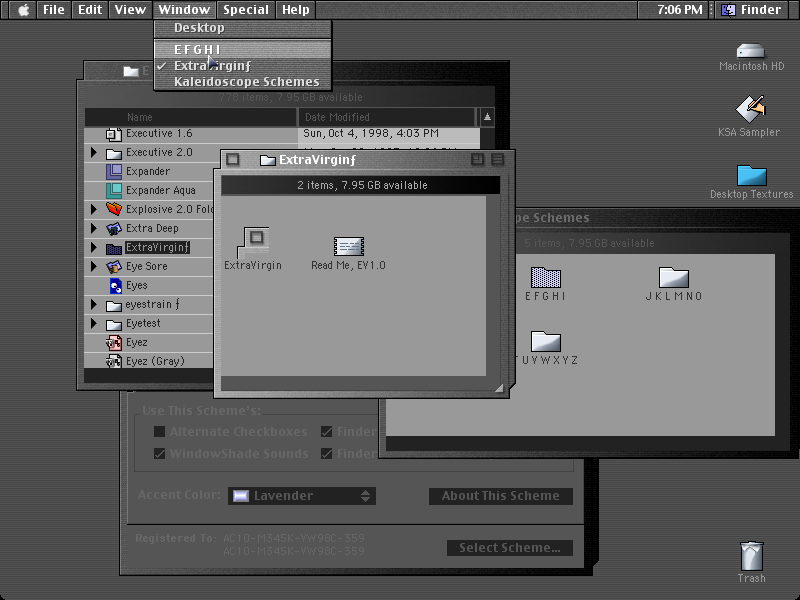Select the Eyes scheme icon

(116, 286)
